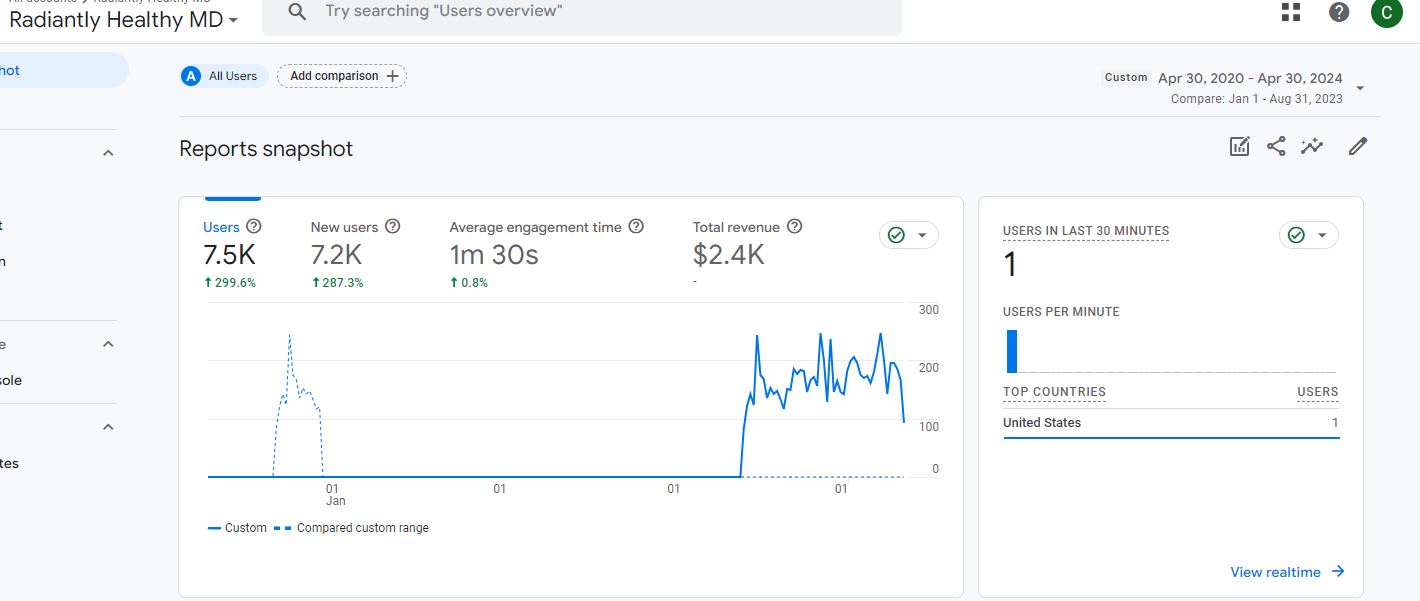Viewport: 1420px width, 601px height.
Task: Click the search input field
Action: tap(582, 12)
